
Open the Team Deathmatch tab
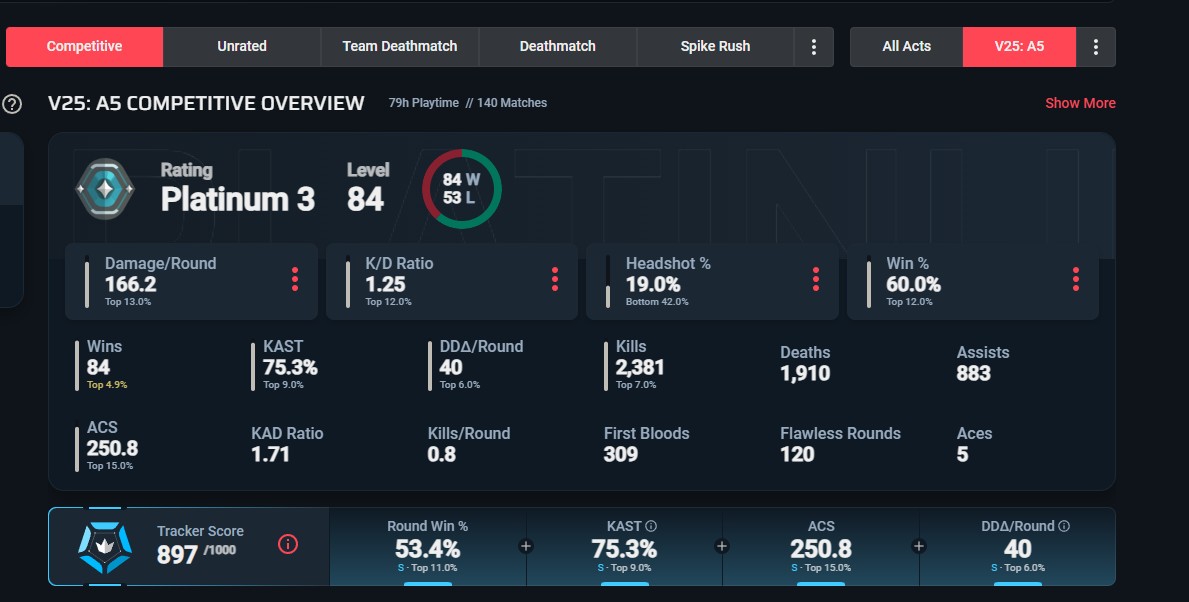[400, 46]
